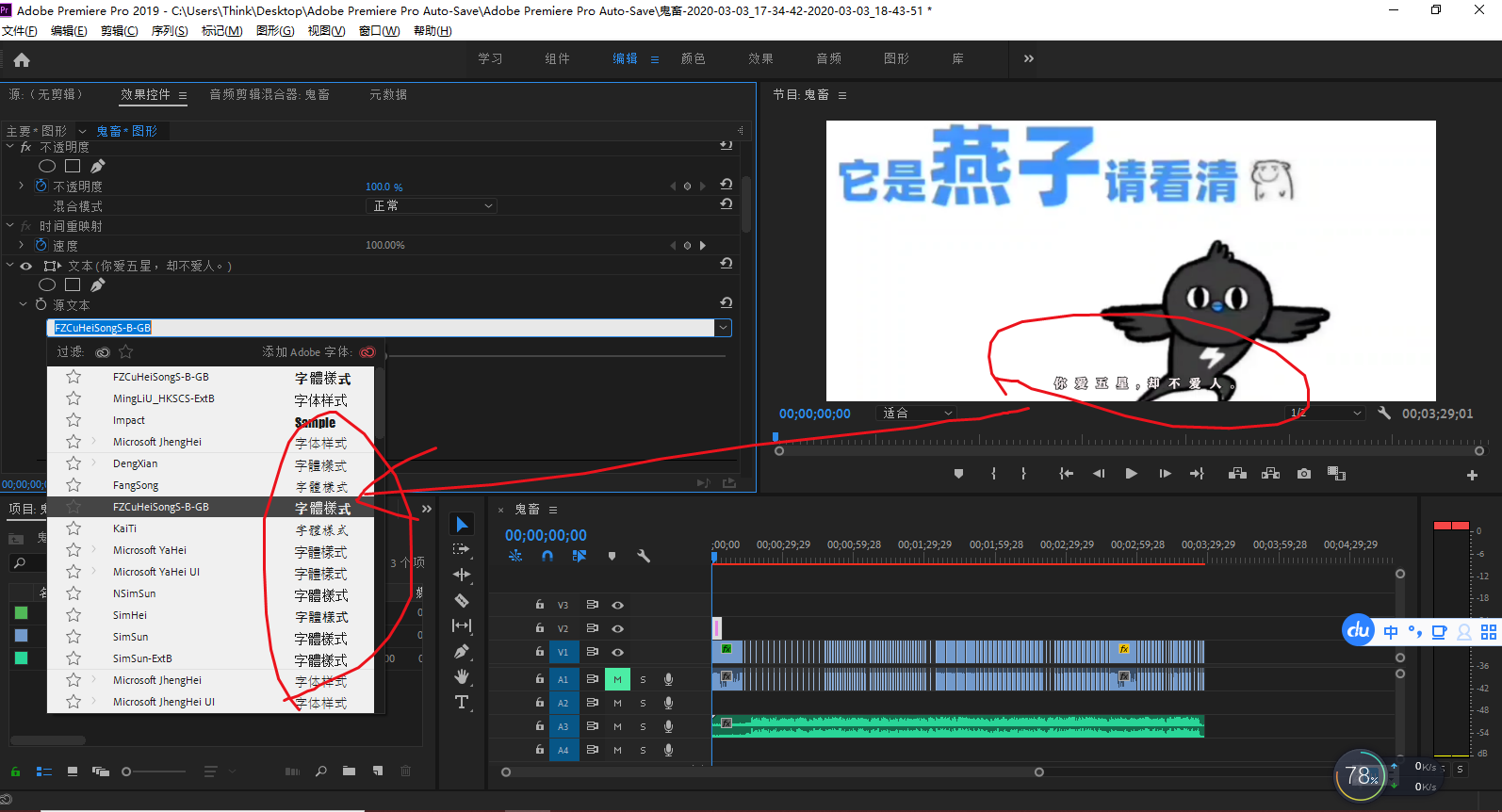Click the timeline timecode 00;00;00;00
The height and width of the screenshot is (812, 1502).
click(x=546, y=536)
